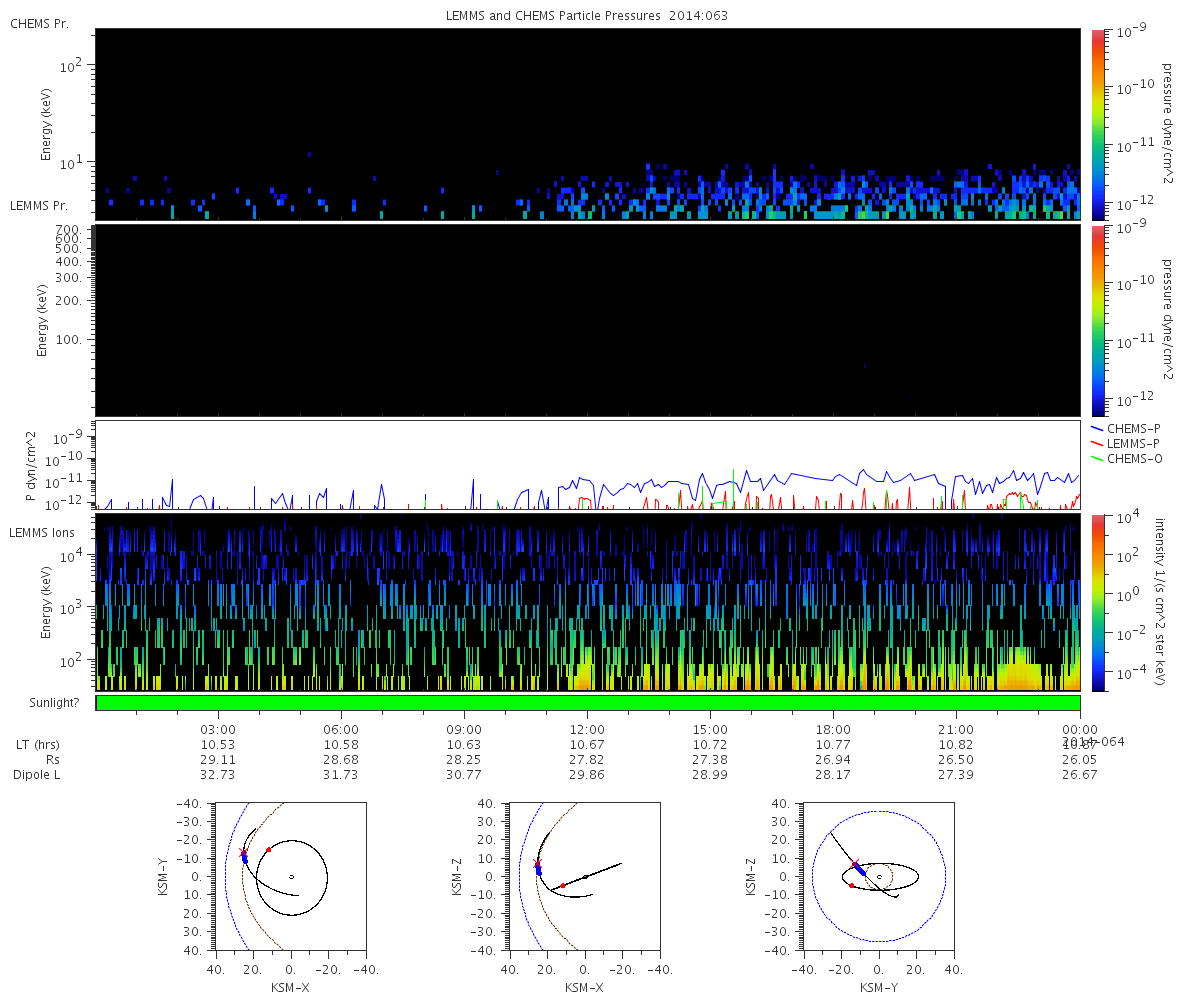1200x1000 pixels.
Task: Click the red X marker in KSM-X/KSM-Y plot
Action: pos(243,852)
